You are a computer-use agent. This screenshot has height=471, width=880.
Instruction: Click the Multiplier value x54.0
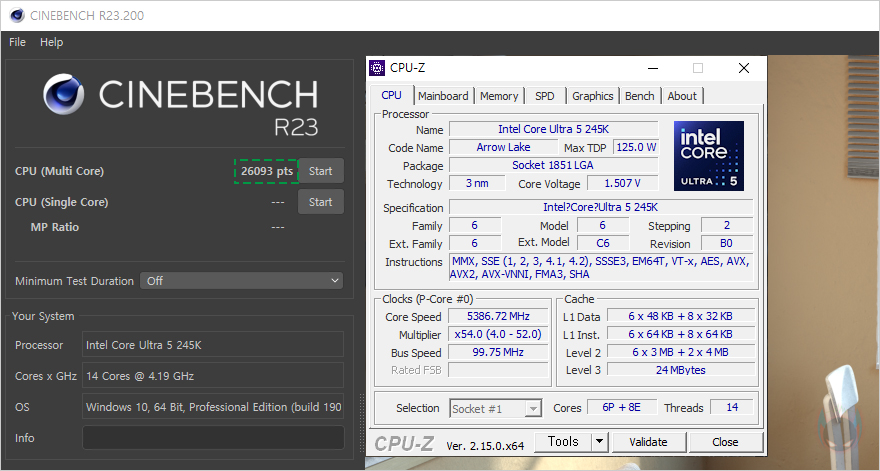coord(498,334)
